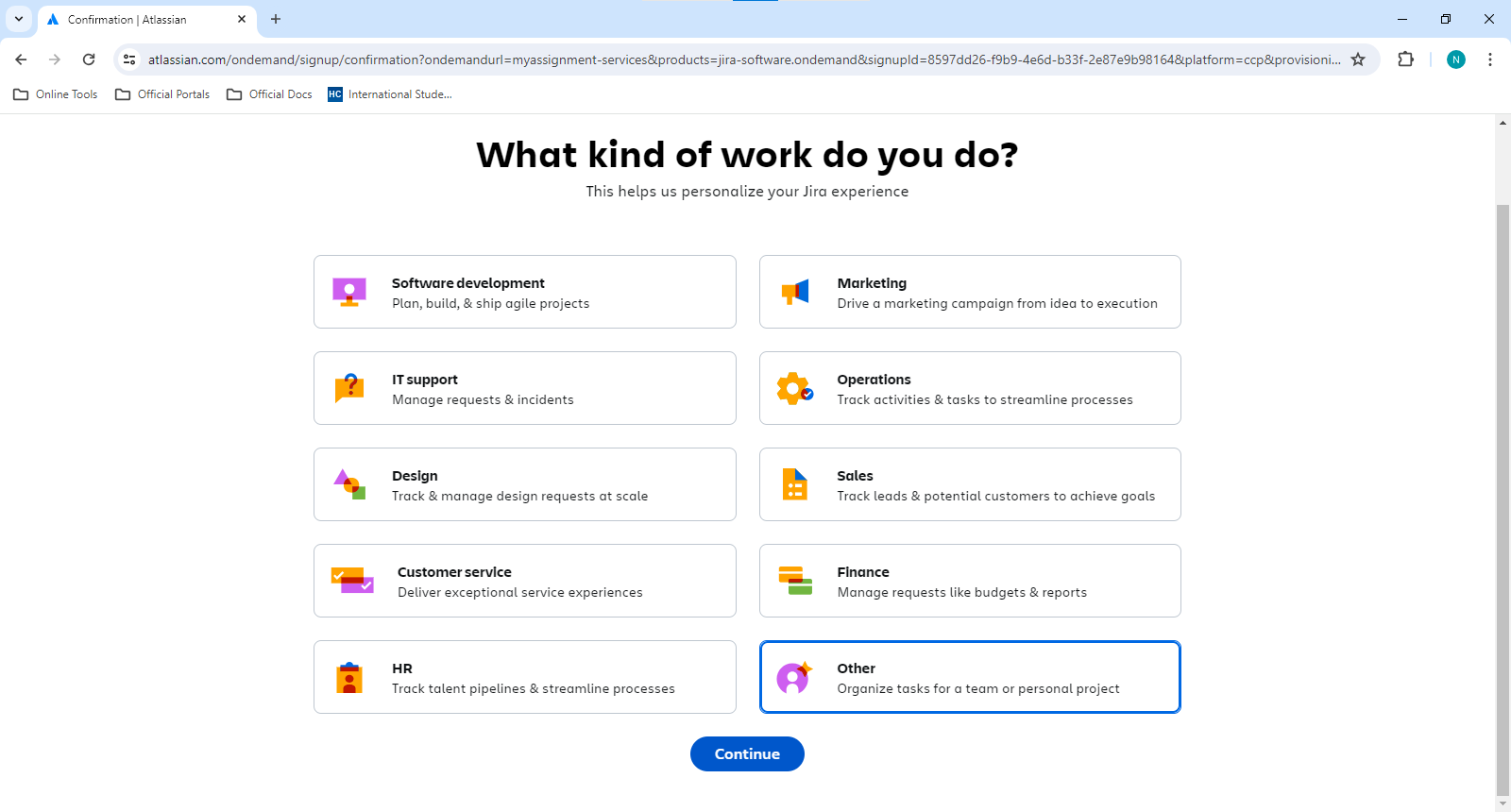Click the page vertical scrollbar thumb

pos(1503,500)
